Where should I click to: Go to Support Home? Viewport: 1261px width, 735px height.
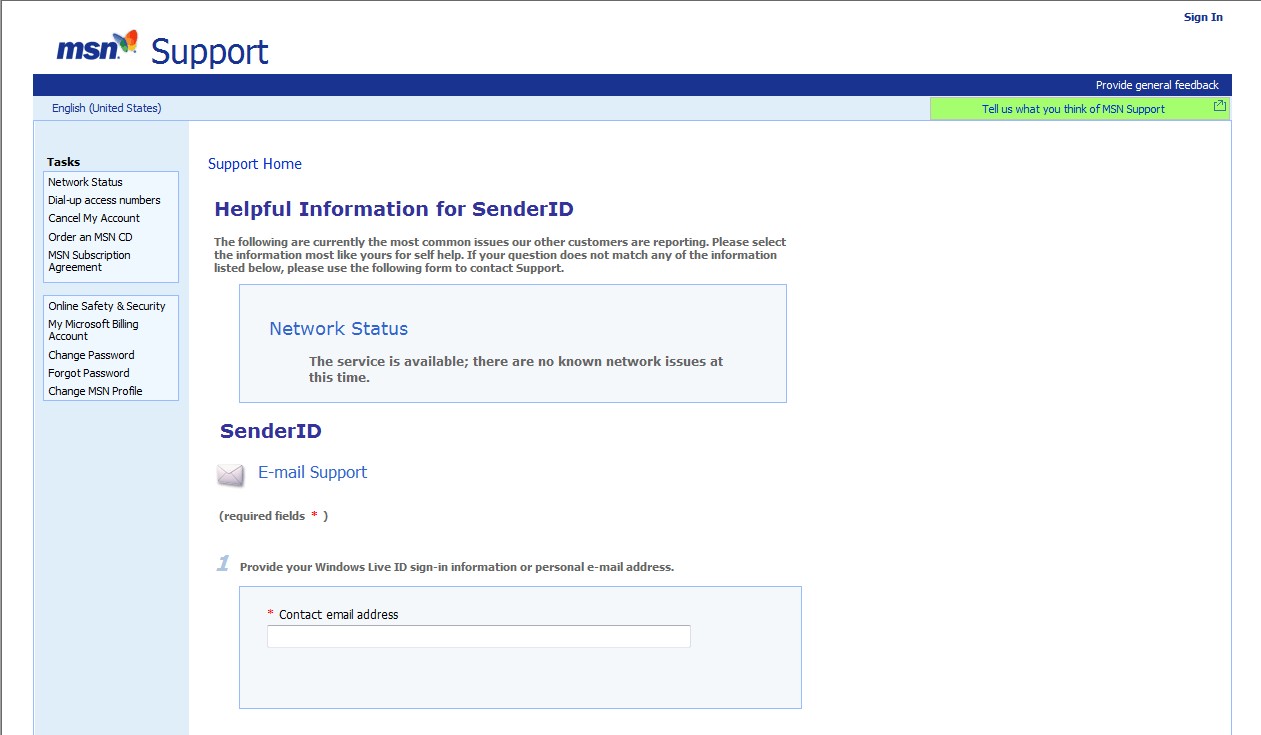[255, 164]
